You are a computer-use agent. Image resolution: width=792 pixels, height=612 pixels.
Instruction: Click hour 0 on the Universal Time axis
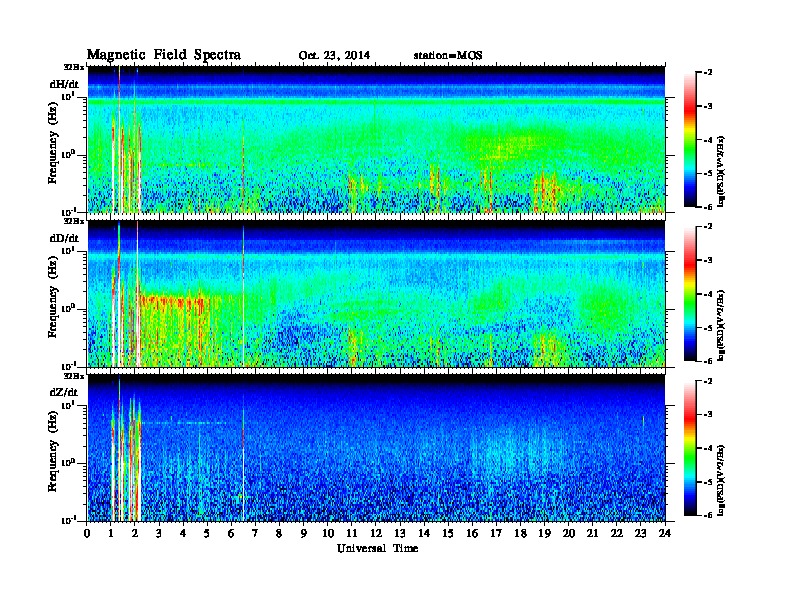87,533
